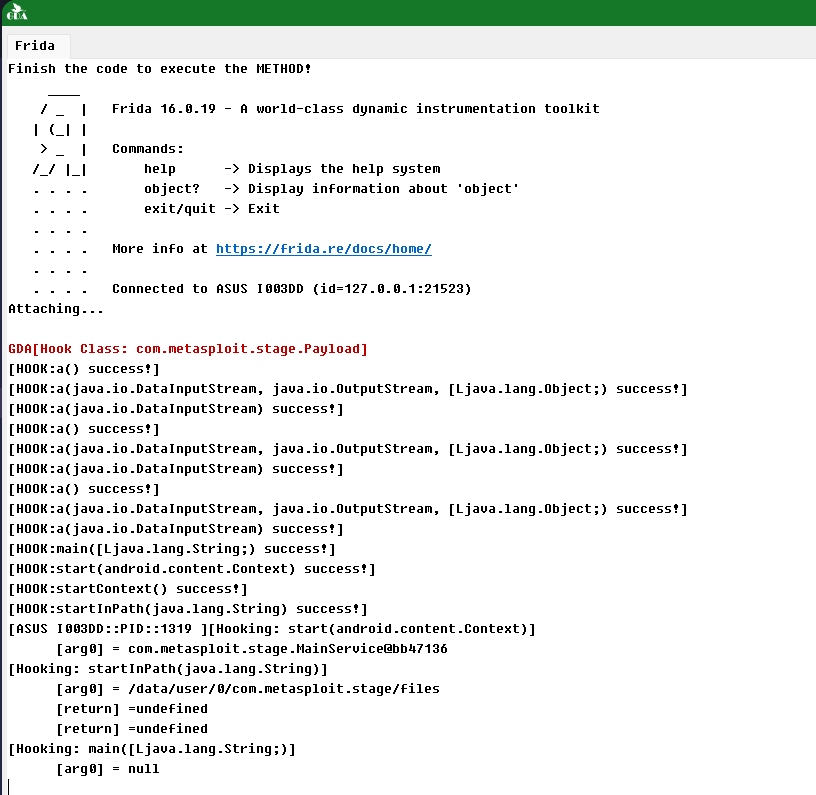The image size is (816, 795).
Task: Click the red 'GDA[Hook Class: com.metasploit.stage.Payload]' line
Action: 188,349
